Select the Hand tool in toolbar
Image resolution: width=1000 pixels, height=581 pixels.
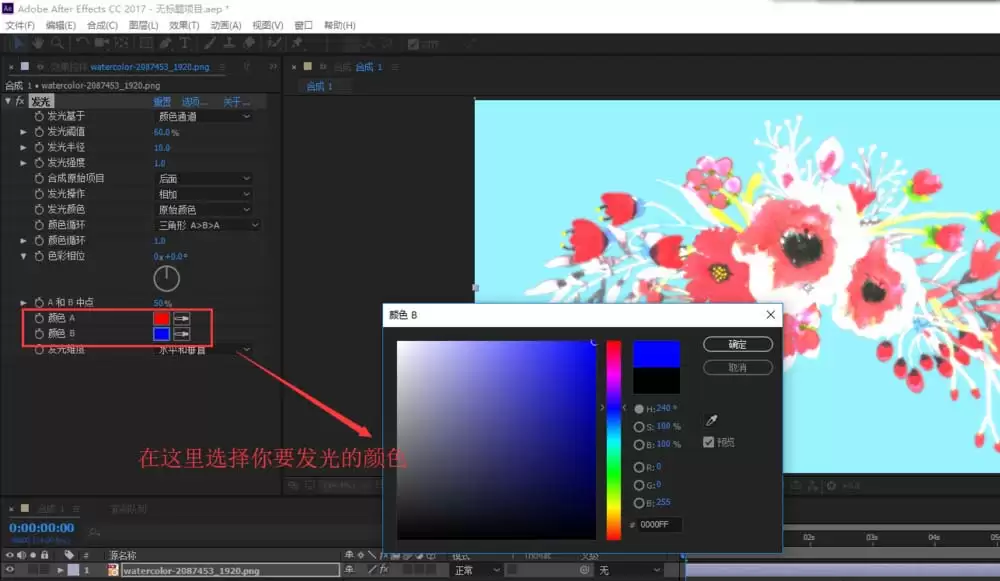(38, 43)
